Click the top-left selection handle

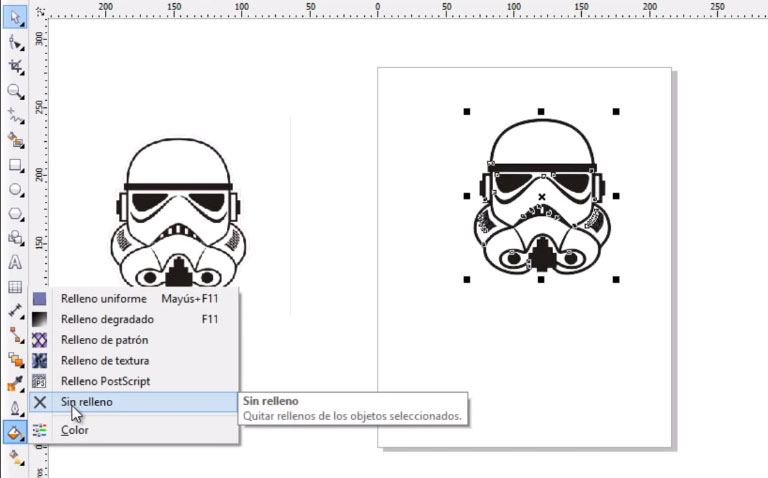pyautogui.click(x=467, y=112)
